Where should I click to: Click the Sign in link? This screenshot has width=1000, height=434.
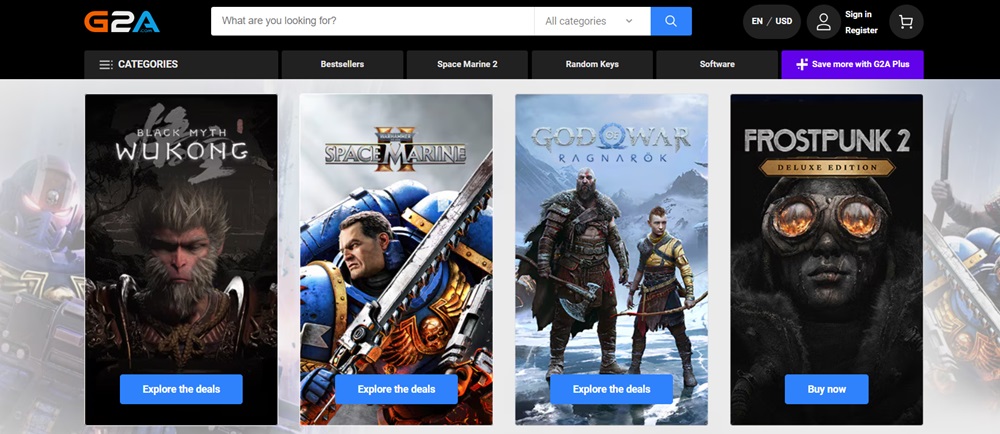pyautogui.click(x=858, y=14)
